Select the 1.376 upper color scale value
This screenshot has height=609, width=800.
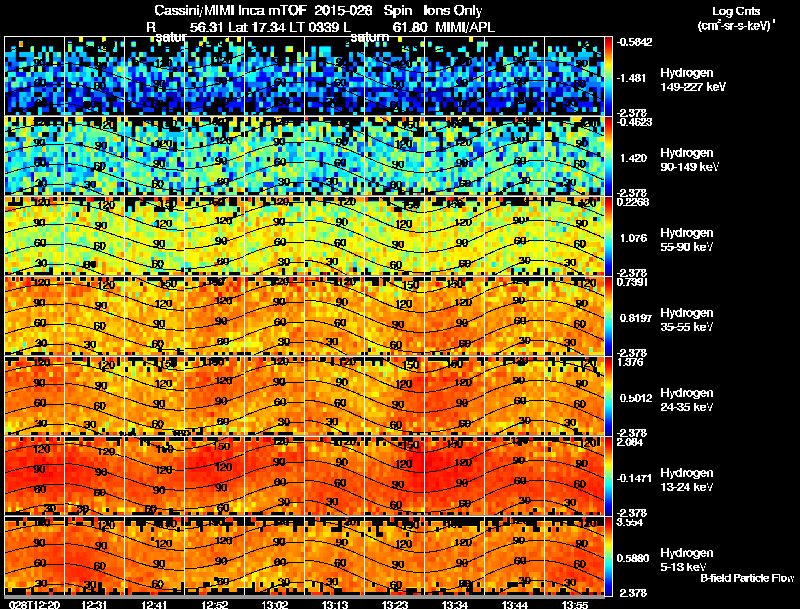[630, 363]
